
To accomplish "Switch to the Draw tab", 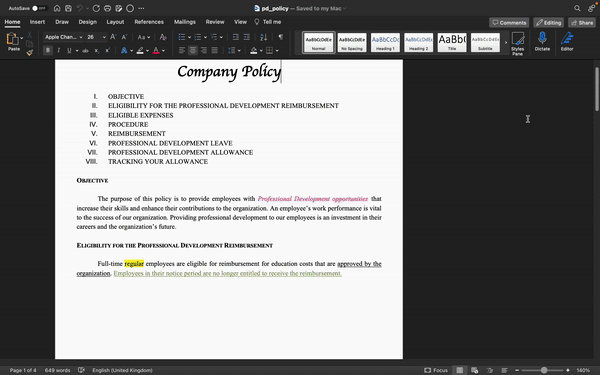I will [62, 22].
